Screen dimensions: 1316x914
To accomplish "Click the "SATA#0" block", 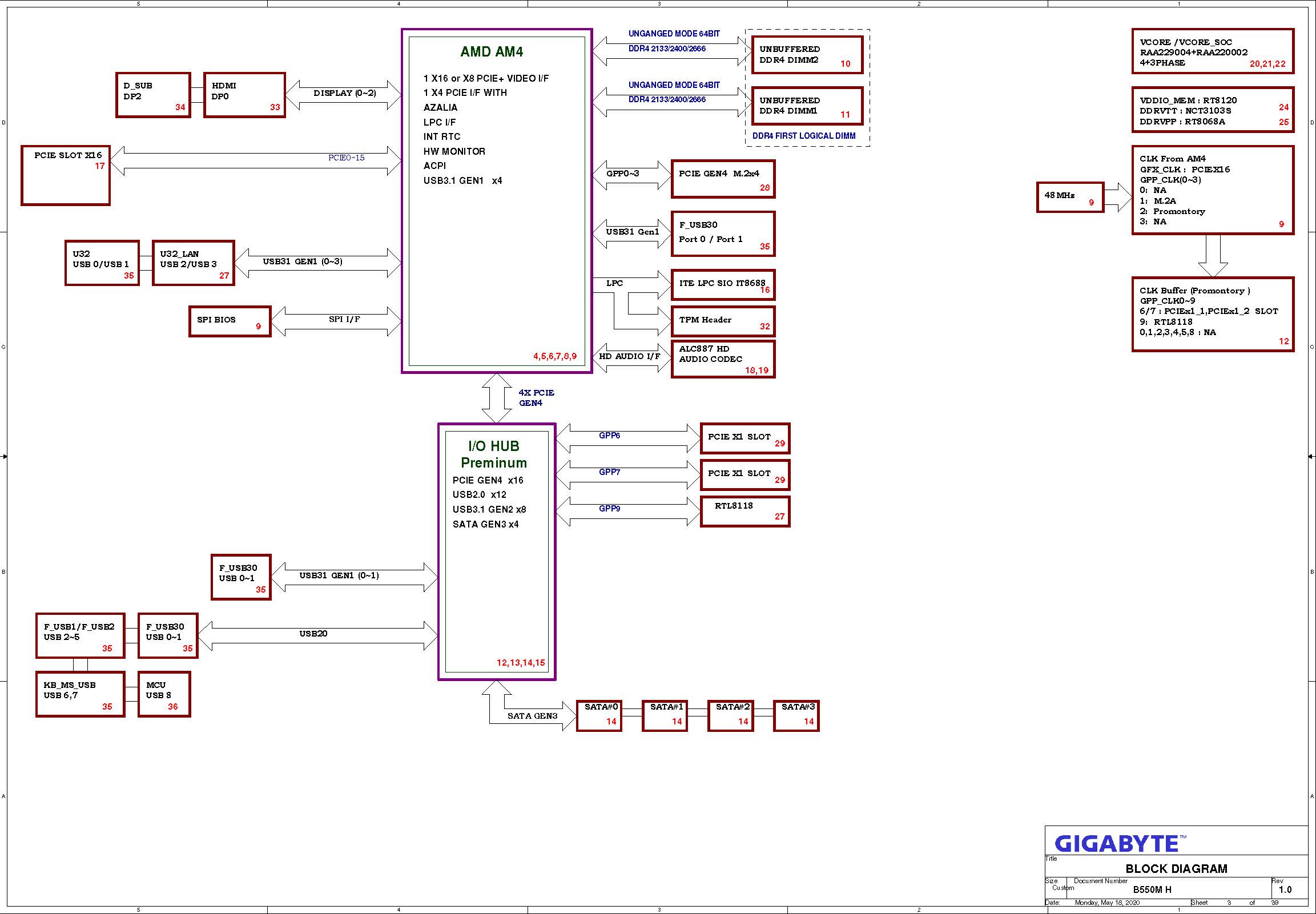I will pos(599,716).
